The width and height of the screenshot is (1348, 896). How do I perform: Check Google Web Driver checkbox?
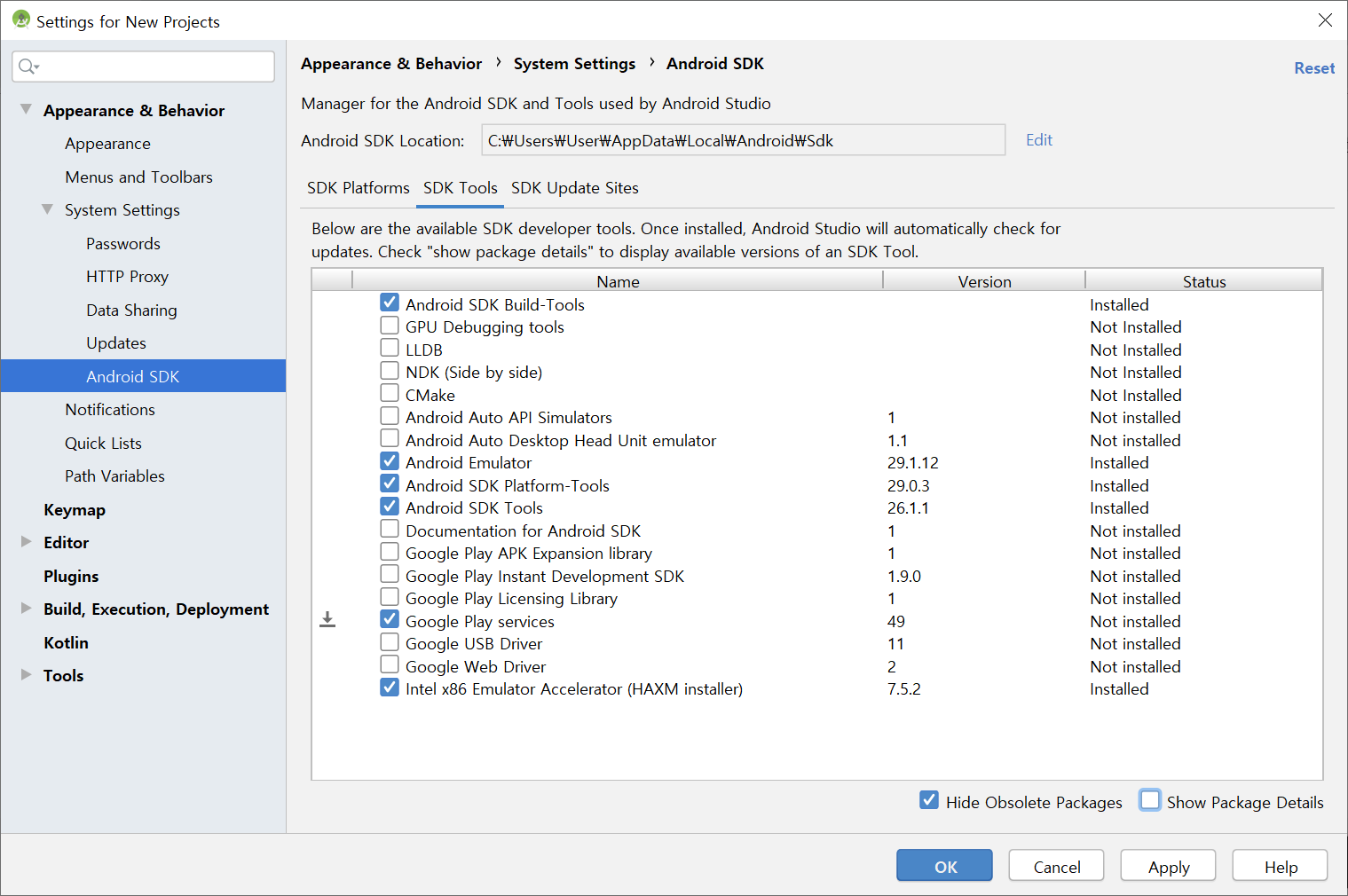[390, 664]
